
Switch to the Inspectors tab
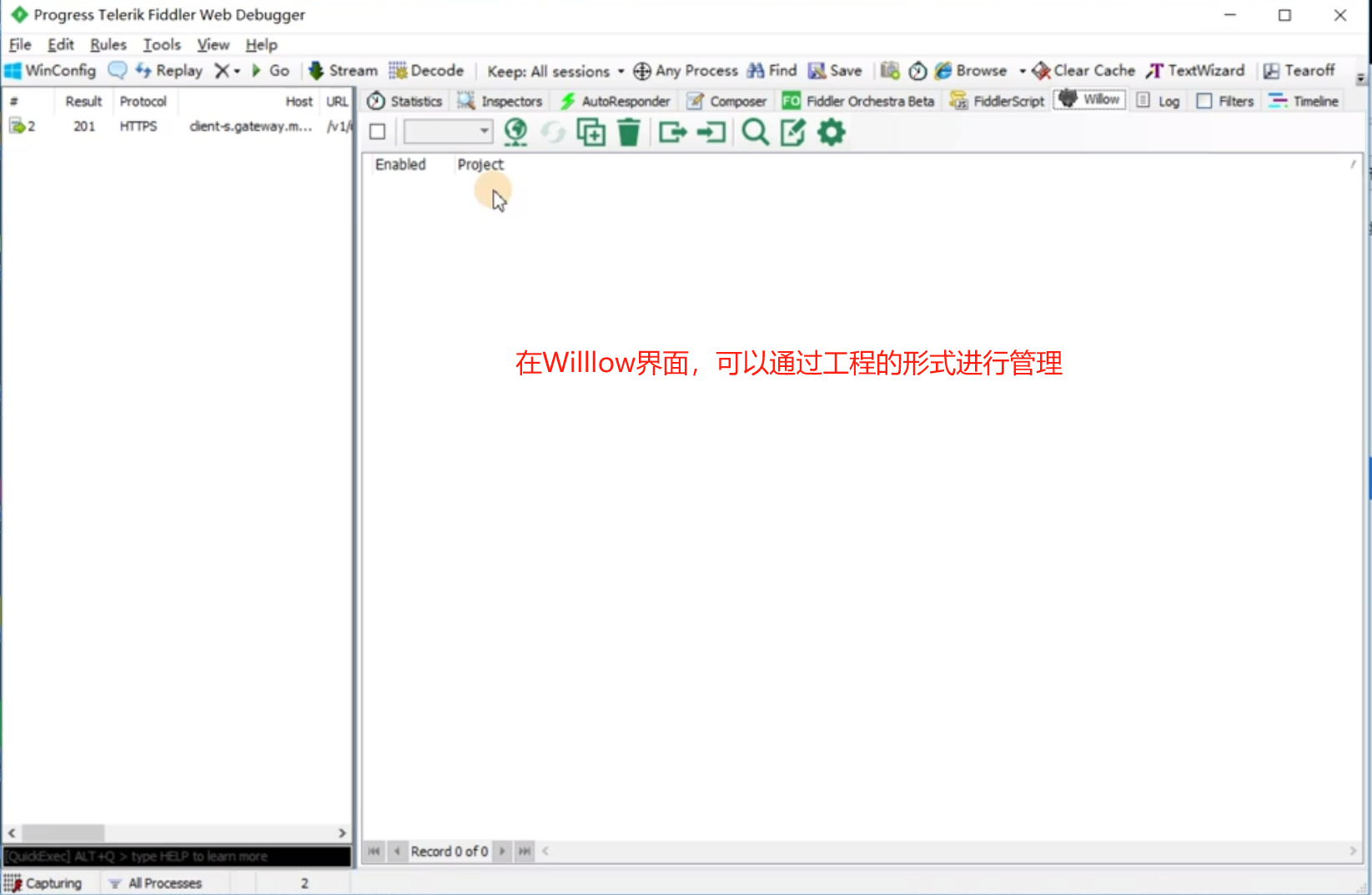(x=500, y=101)
